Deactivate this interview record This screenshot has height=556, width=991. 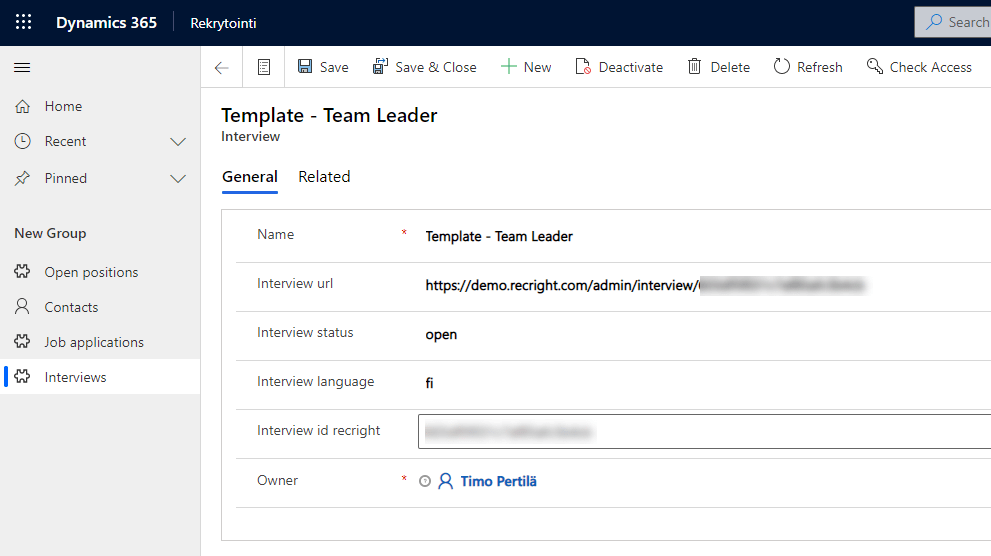tap(619, 67)
